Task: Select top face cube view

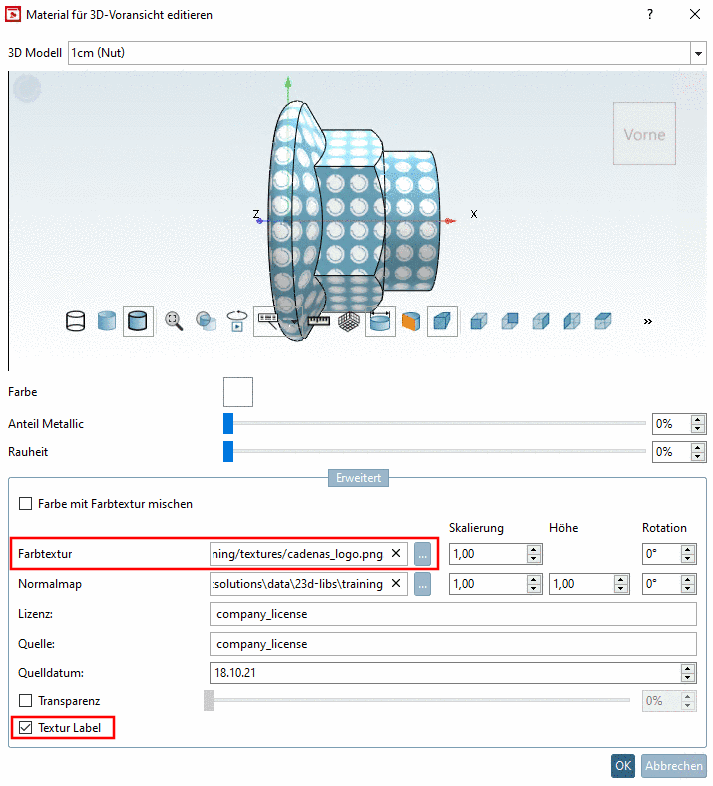Action: [603, 321]
